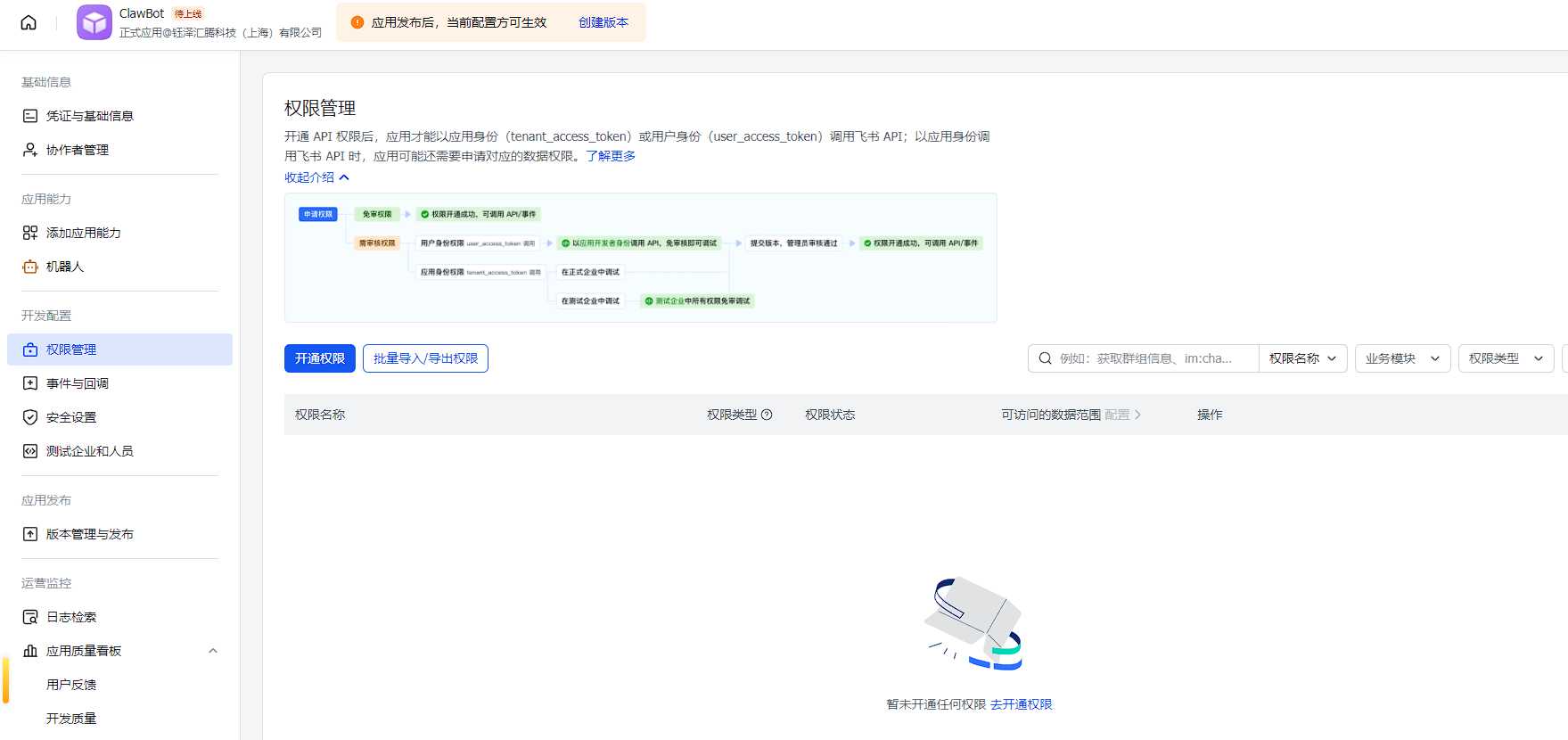Click the 协作者管理 person icon
This screenshot has height=740, width=1568.
tap(30, 150)
